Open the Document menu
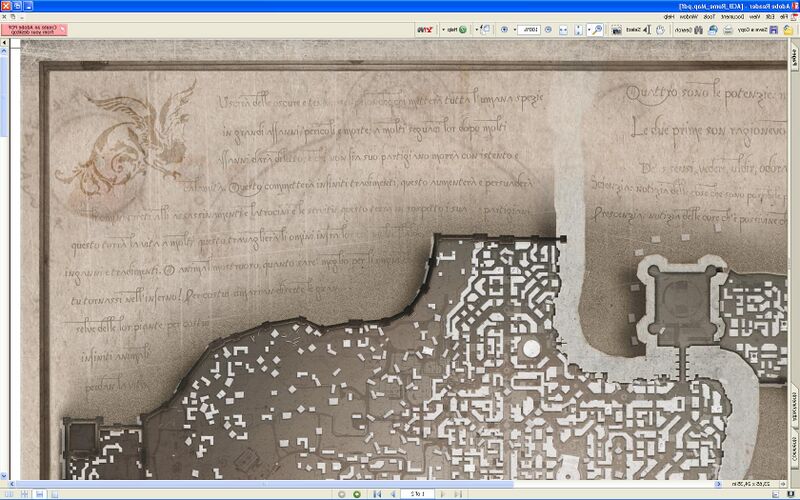 point(733,16)
